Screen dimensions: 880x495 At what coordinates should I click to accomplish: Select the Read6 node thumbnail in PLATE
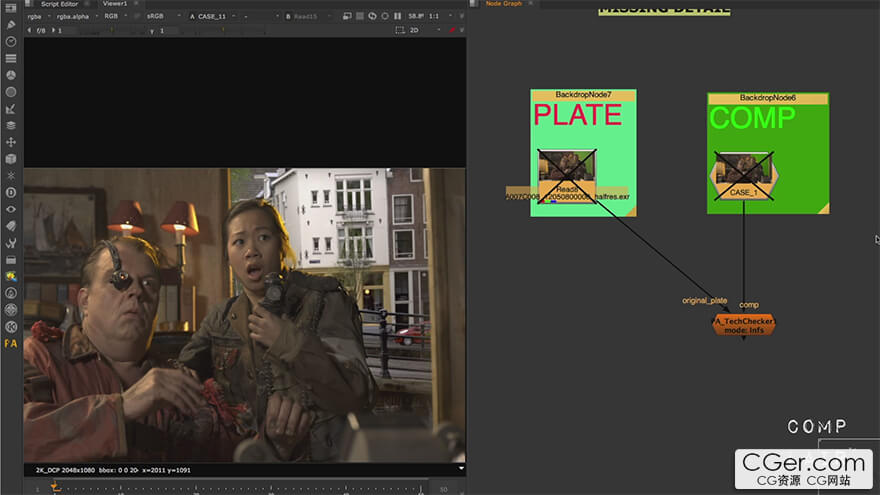click(x=568, y=167)
